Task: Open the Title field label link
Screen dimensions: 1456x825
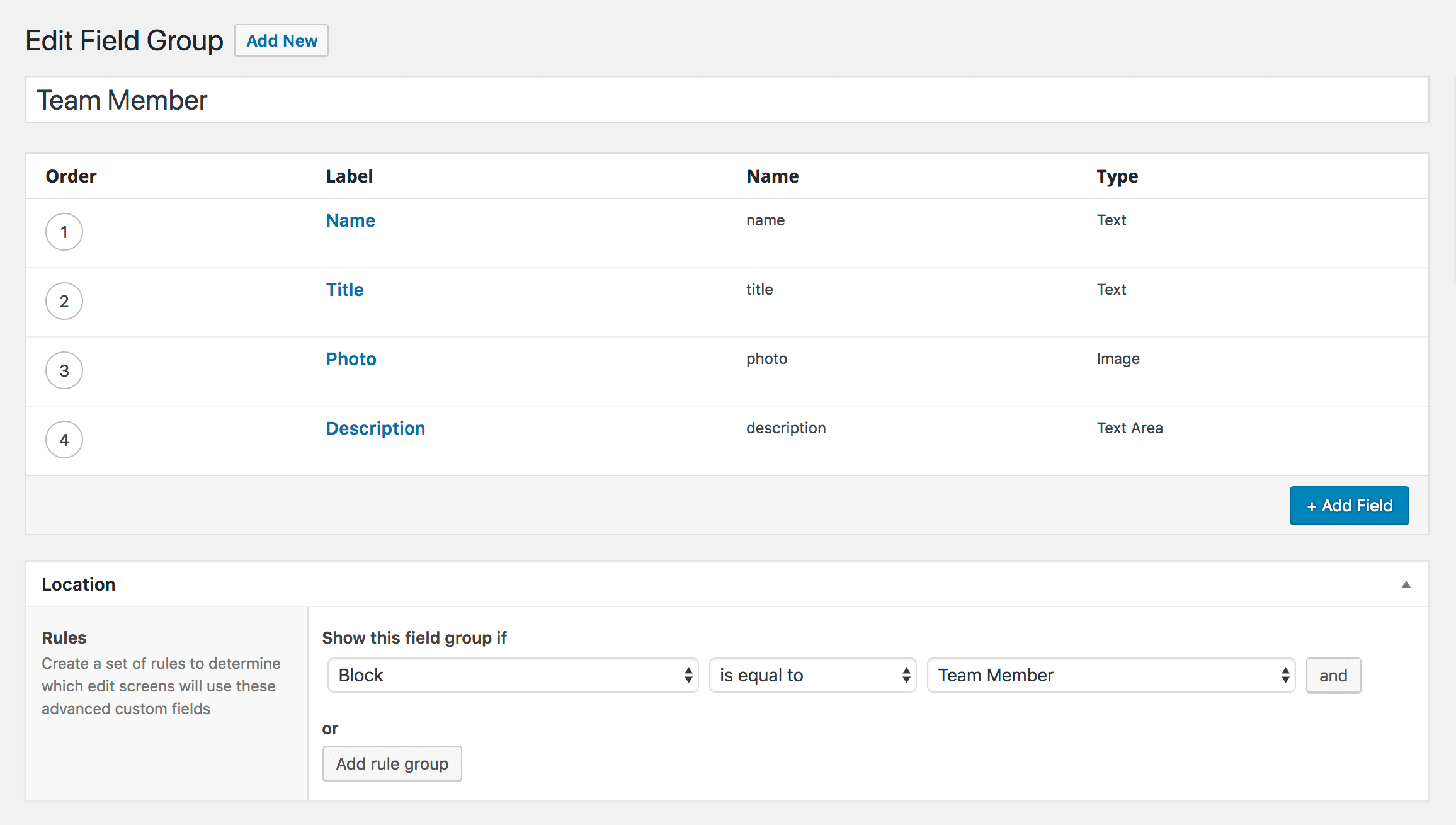Action: (345, 290)
